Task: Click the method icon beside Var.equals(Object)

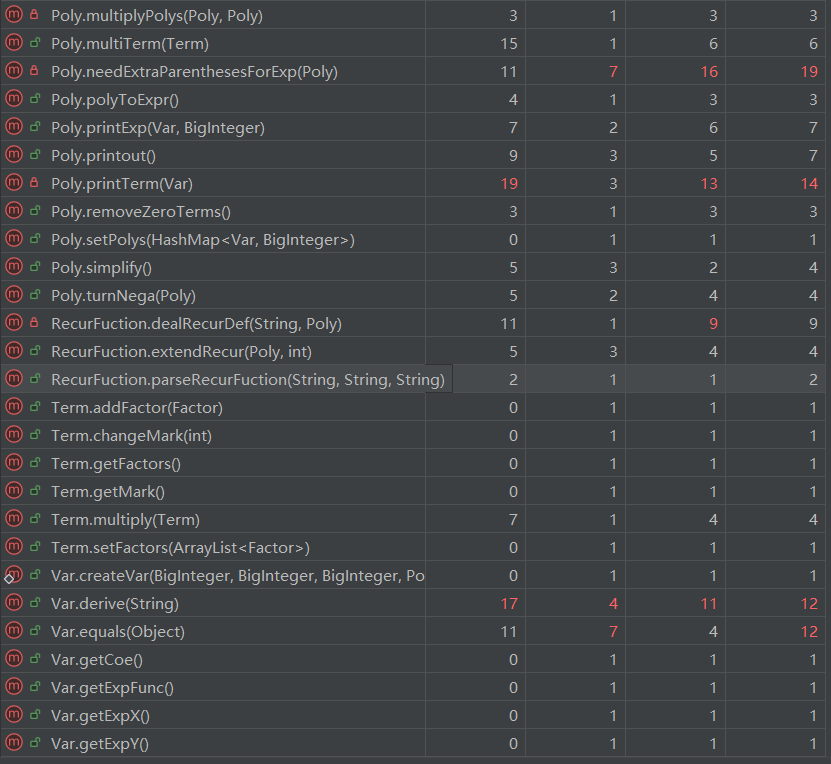Action: (14, 631)
